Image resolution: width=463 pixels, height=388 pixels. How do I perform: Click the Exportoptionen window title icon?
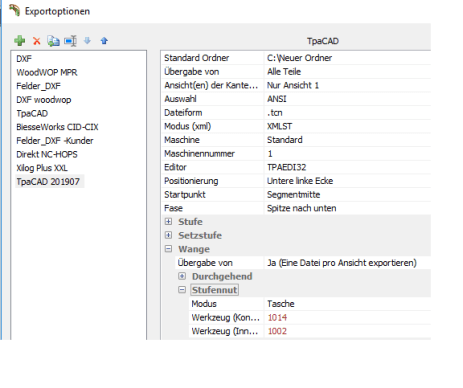[x=14, y=10]
